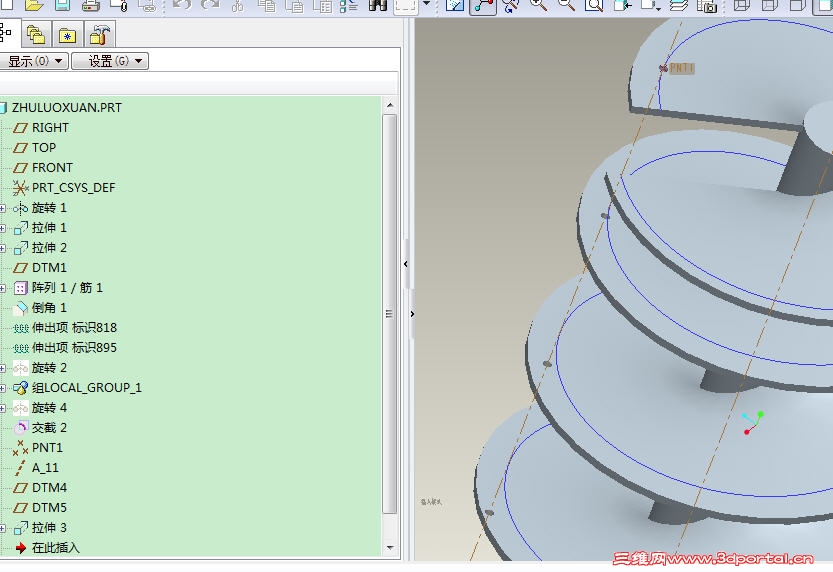Viewport: 833px width, 572px height.
Task: Click the Paste Special icon
Action: (322, 5)
